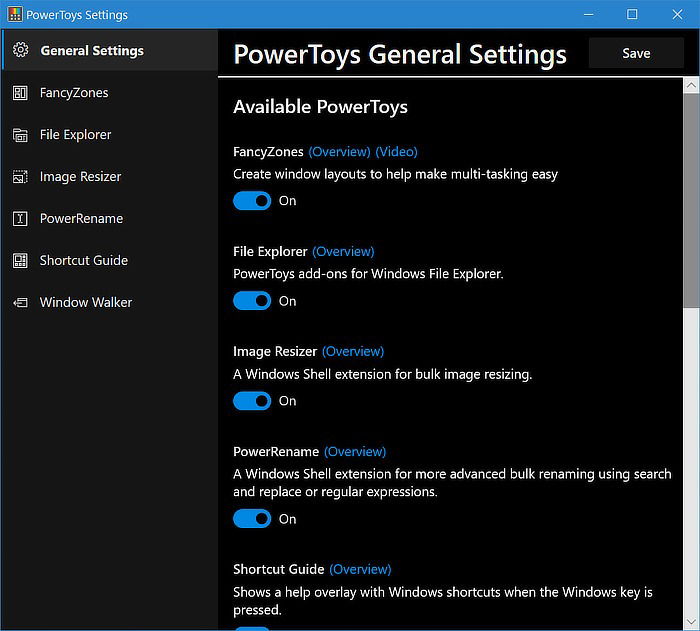
Task: Click the scrollbar down arrow
Action: pos(691,622)
